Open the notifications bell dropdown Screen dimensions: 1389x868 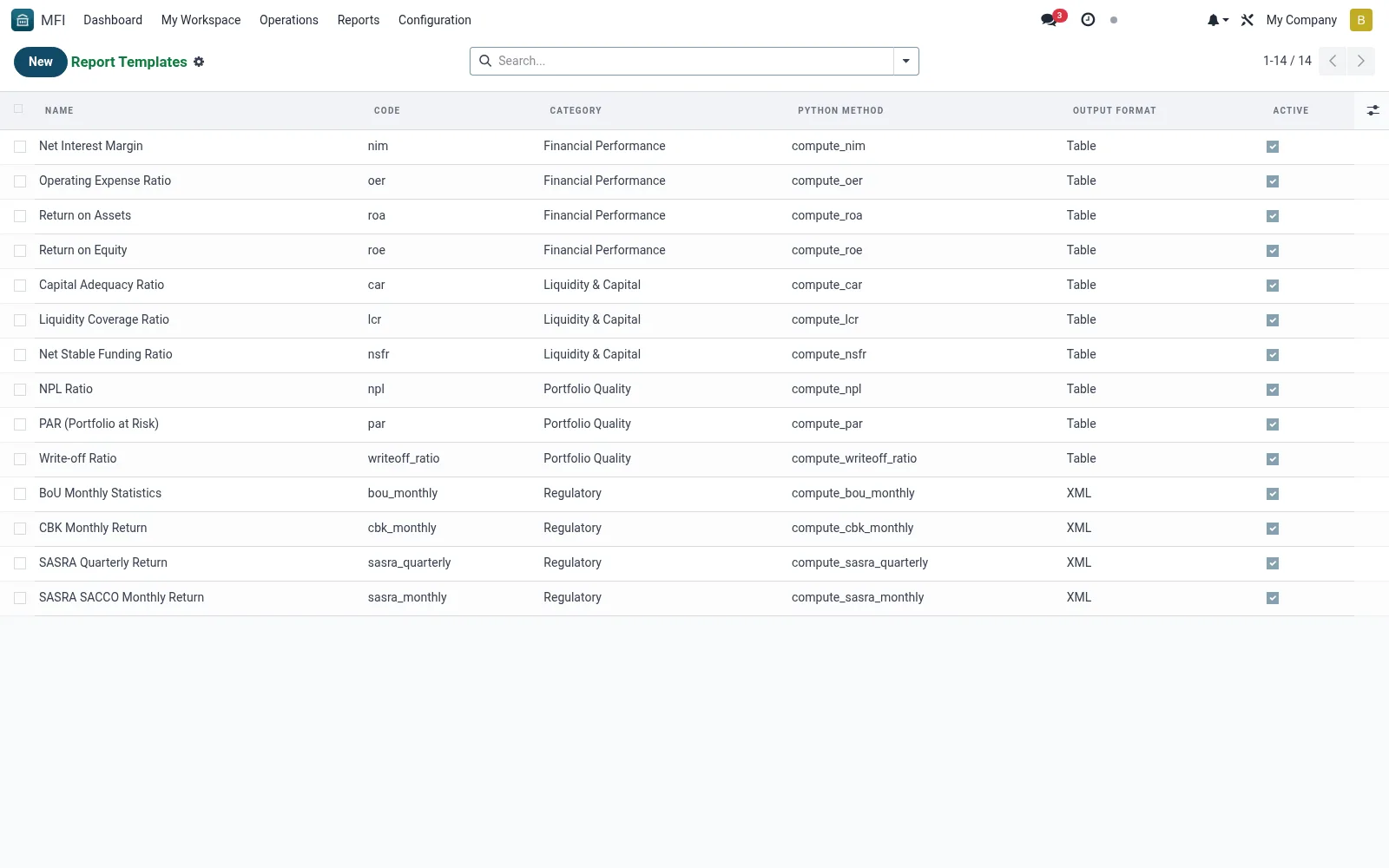[1217, 20]
